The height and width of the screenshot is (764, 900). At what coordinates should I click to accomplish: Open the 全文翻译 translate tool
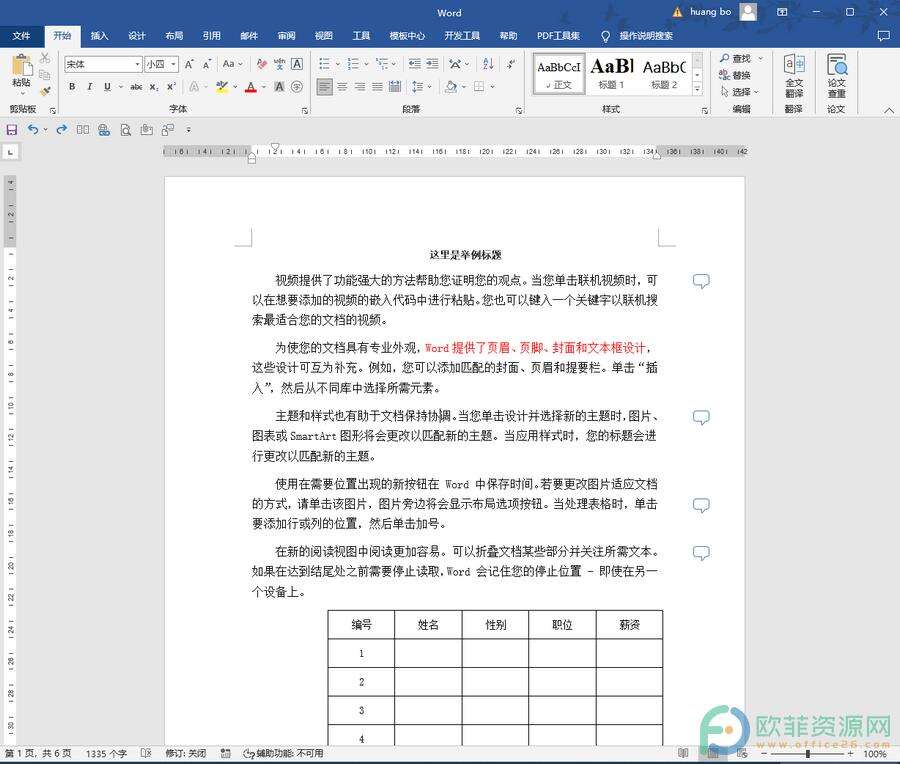click(794, 76)
